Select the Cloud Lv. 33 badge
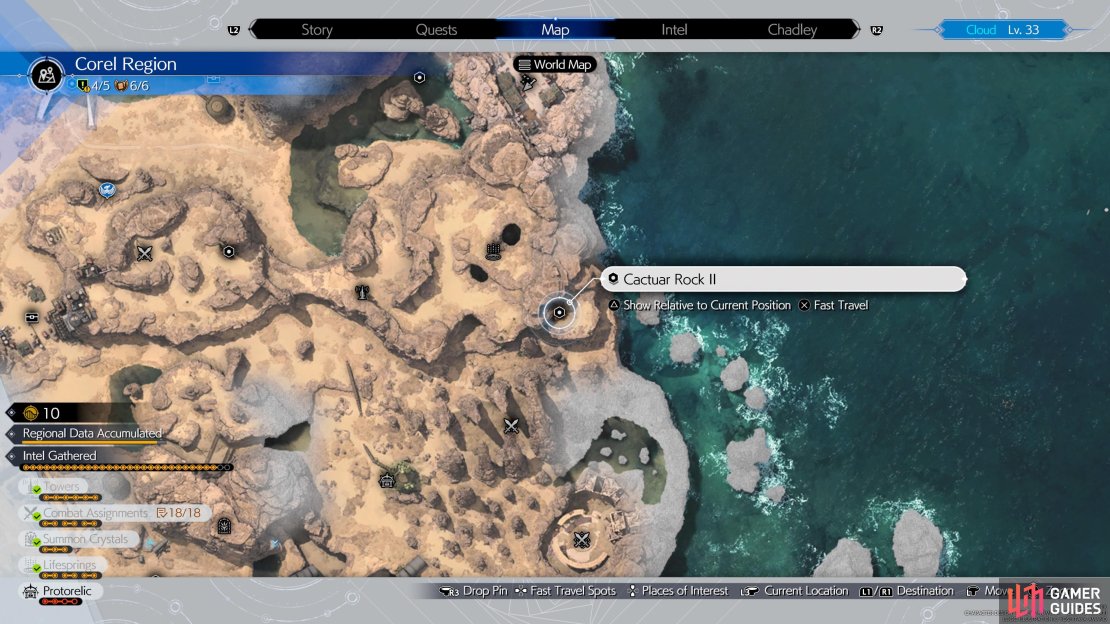Screen dimensions: 1110x624 1002,30
